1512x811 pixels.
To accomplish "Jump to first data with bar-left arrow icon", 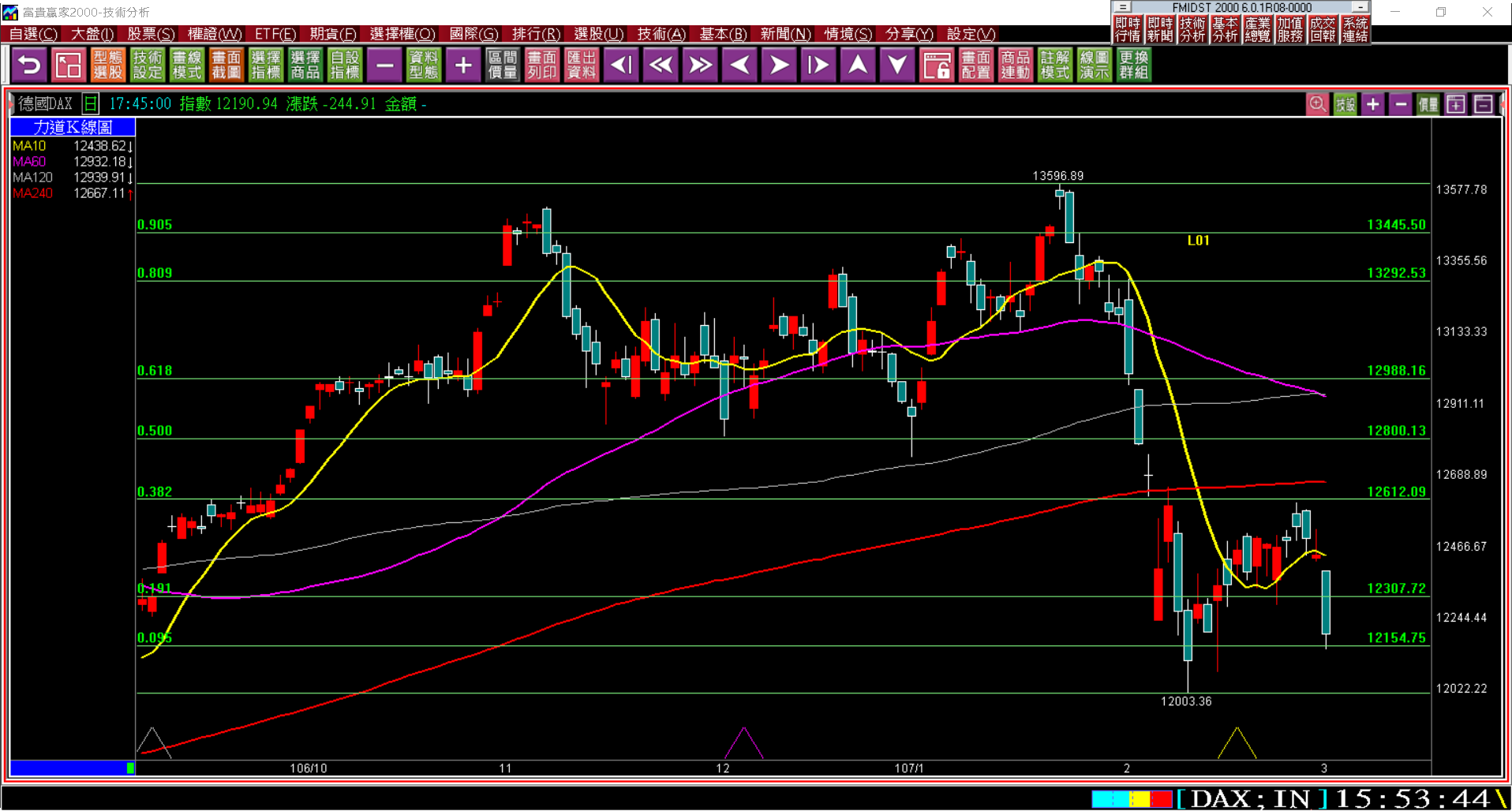I will (621, 65).
